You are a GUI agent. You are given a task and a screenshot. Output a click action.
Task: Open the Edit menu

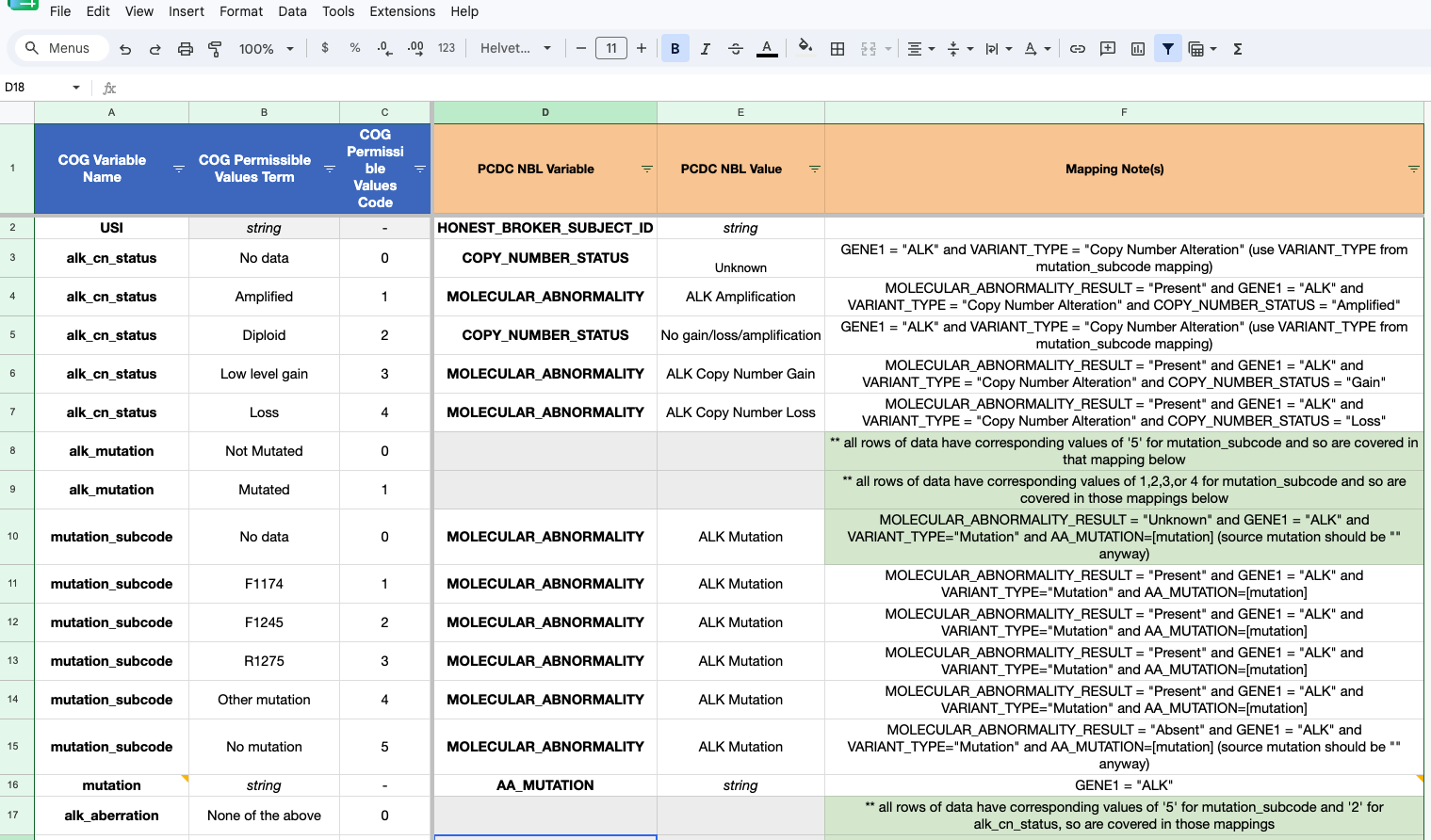(98, 11)
